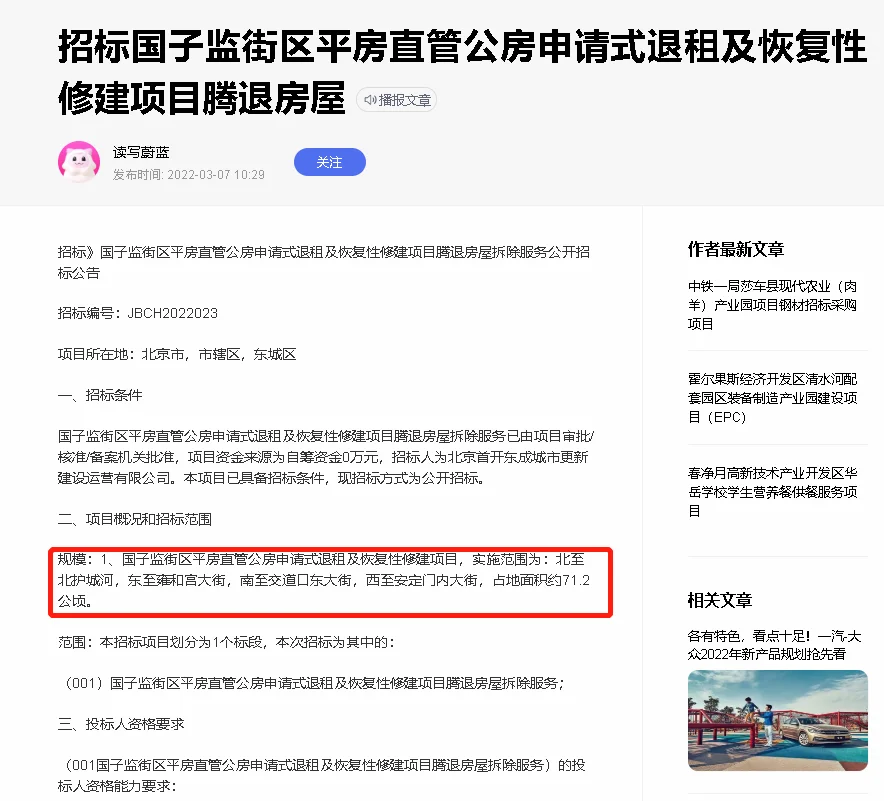
Task: Click the 范围：本招标项目划分 line
Action: point(227,642)
